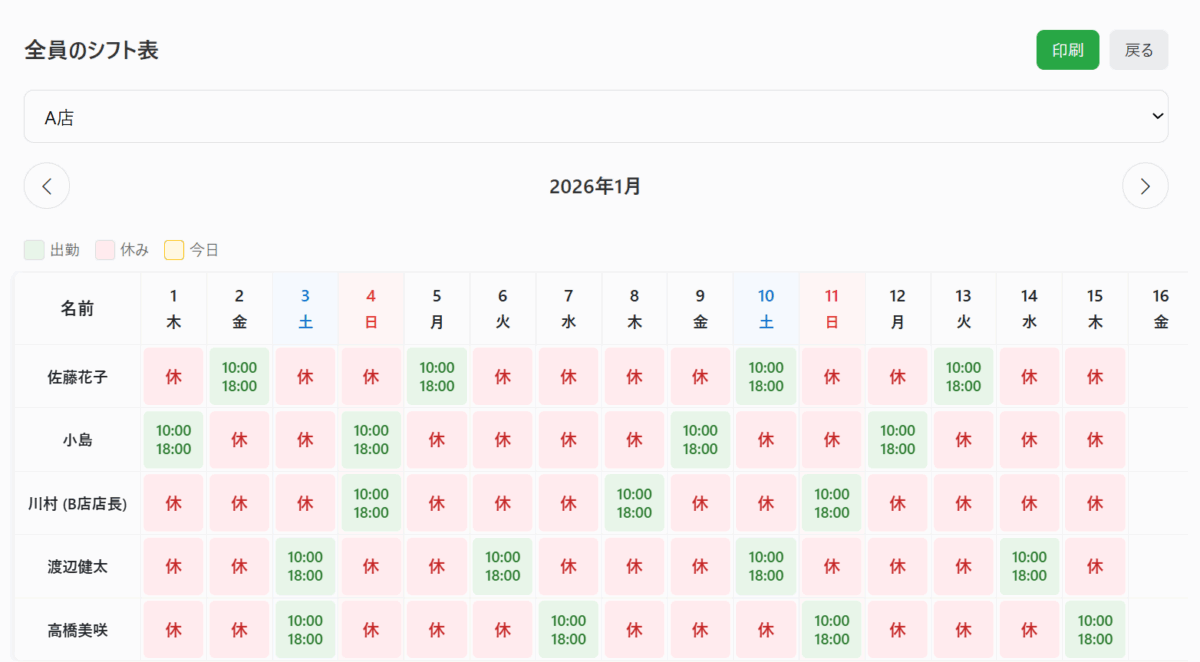Click the Sunday 11 column header
This screenshot has width=1200, height=662.
tap(832, 309)
